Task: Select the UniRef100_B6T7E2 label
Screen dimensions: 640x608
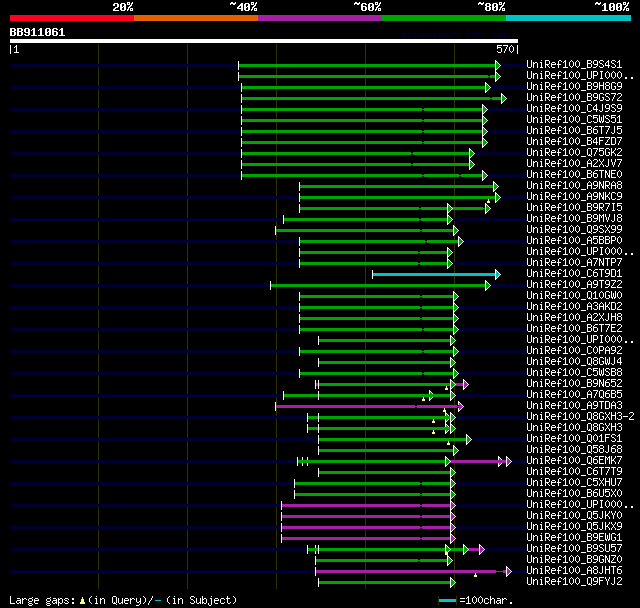Action: click(574, 329)
